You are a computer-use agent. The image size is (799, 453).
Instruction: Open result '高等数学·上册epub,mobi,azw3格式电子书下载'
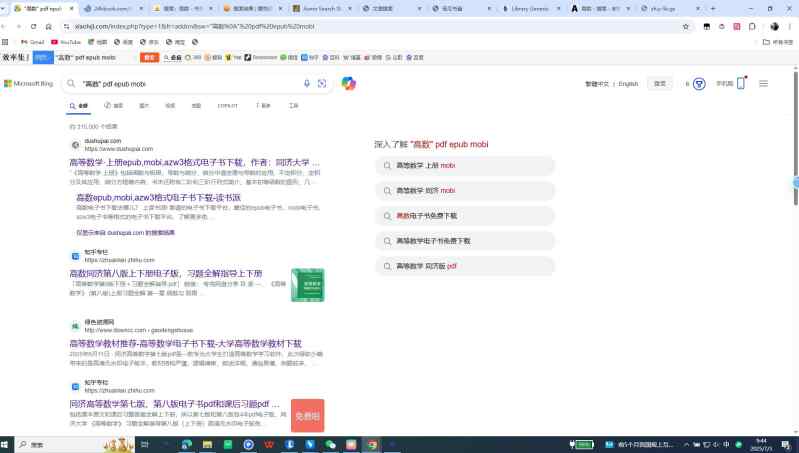point(195,163)
